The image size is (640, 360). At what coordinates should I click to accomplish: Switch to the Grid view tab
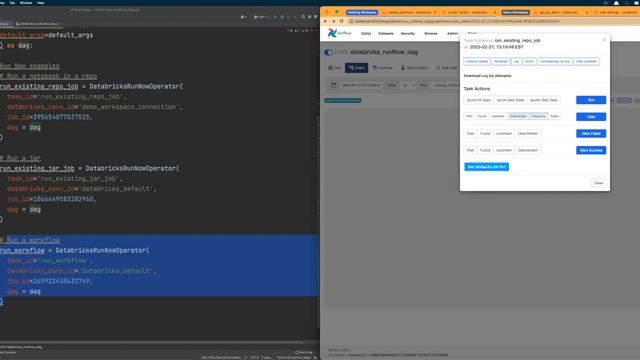coord(335,68)
